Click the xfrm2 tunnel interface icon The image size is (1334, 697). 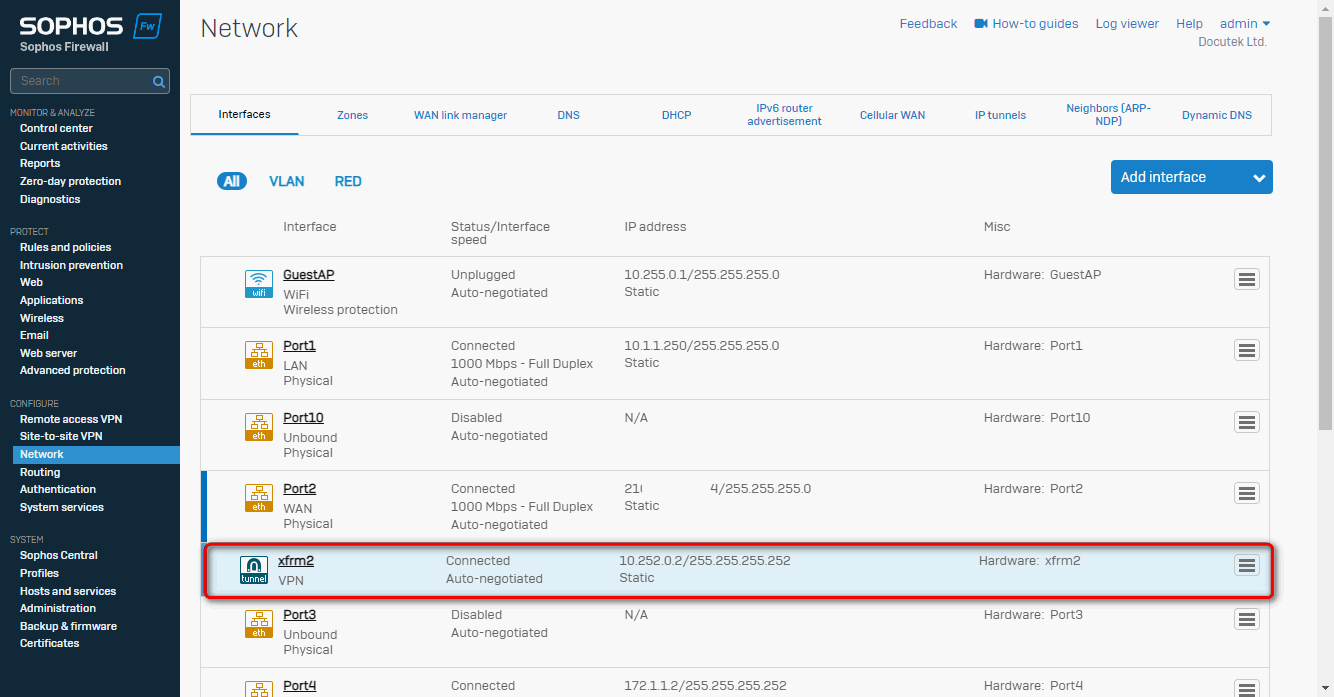pyautogui.click(x=254, y=570)
